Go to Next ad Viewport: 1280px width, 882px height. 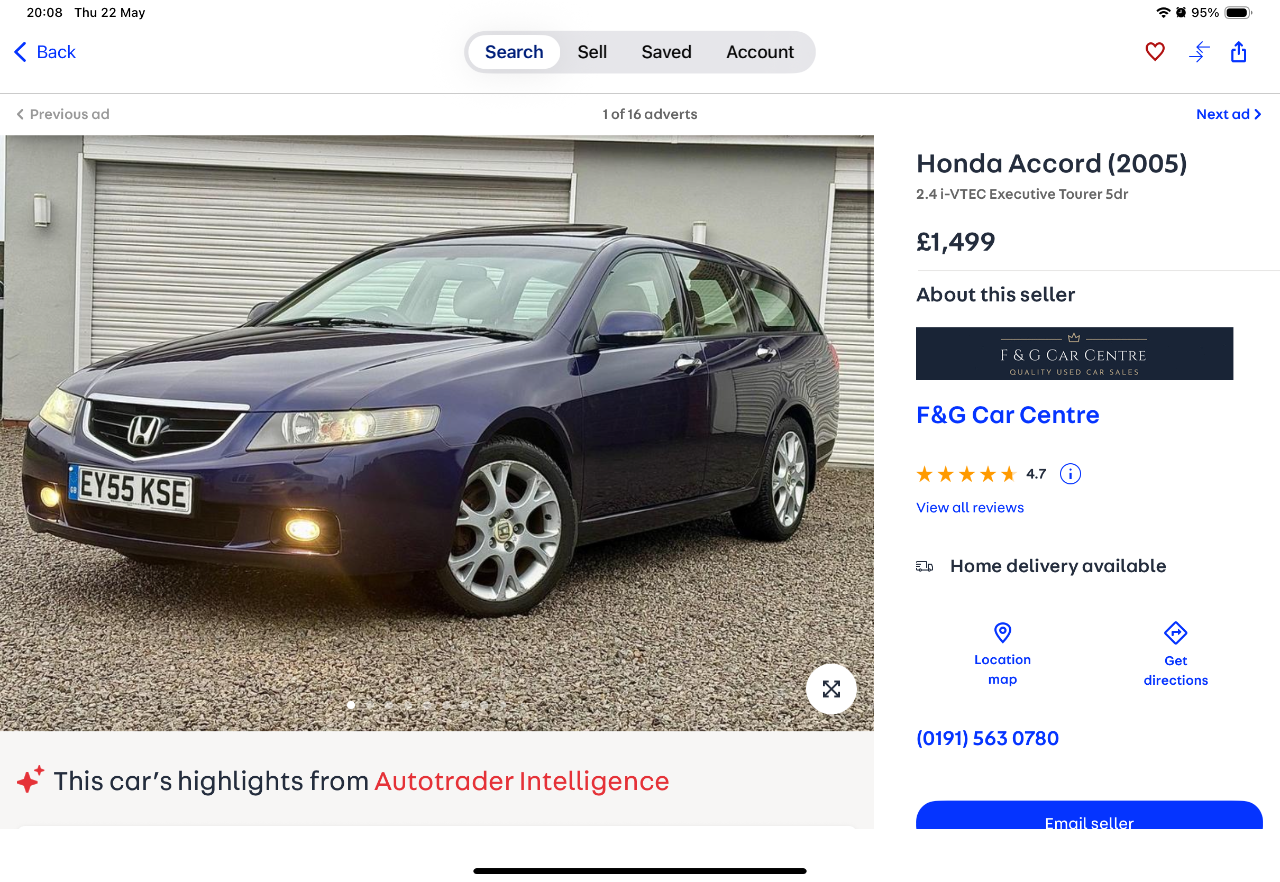(1229, 114)
